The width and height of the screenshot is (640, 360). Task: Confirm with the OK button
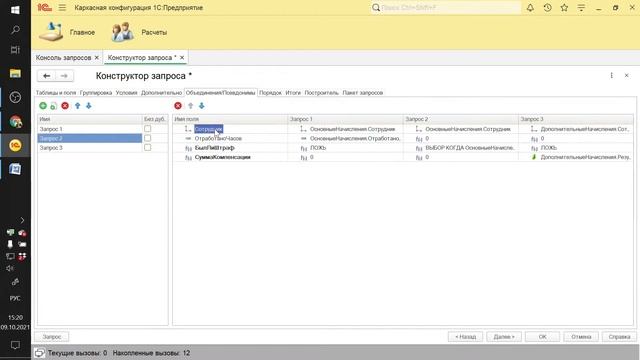[542, 337]
